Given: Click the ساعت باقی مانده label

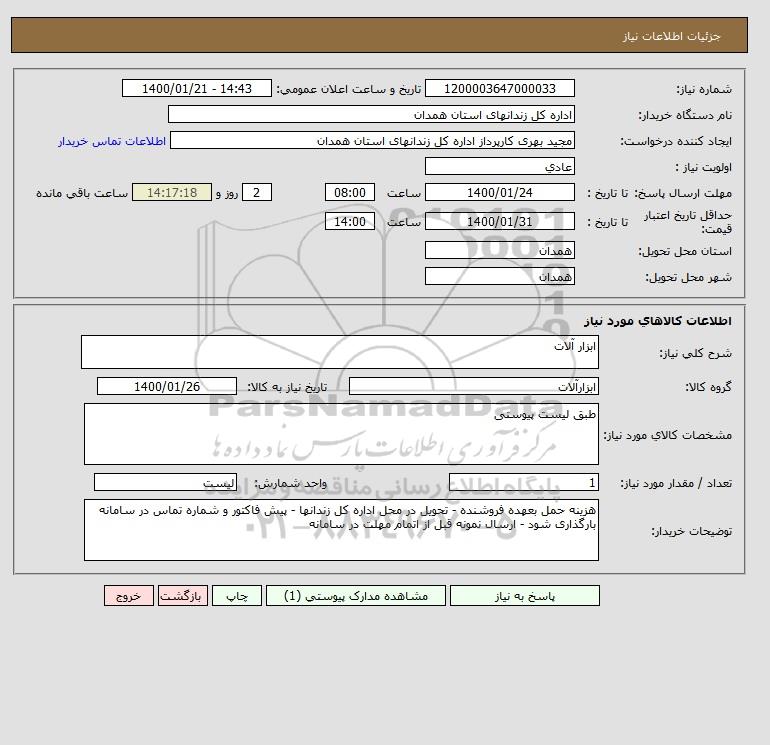Looking at the screenshot, I should click(x=82, y=193).
